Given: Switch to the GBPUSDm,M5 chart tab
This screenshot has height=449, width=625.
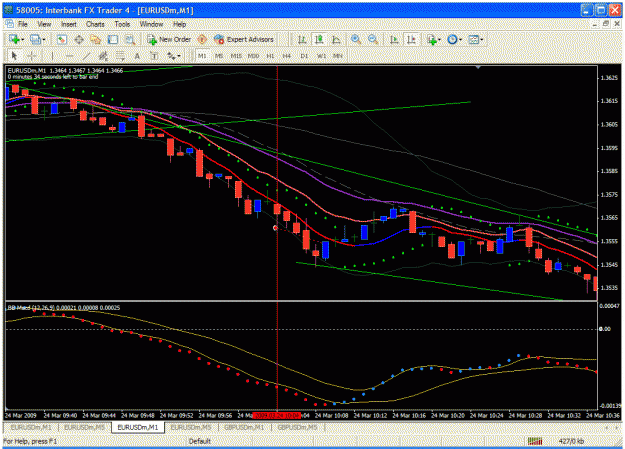Looking at the screenshot, I should [297, 427].
